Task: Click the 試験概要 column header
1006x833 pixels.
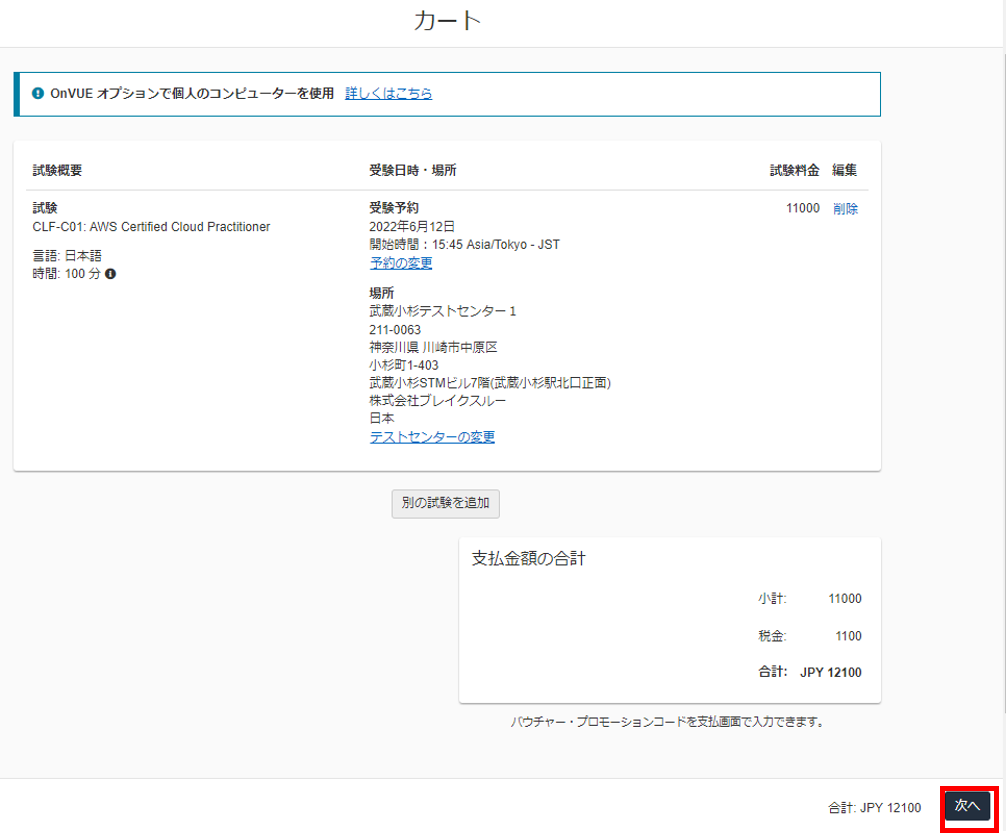Action: pos(57,170)
